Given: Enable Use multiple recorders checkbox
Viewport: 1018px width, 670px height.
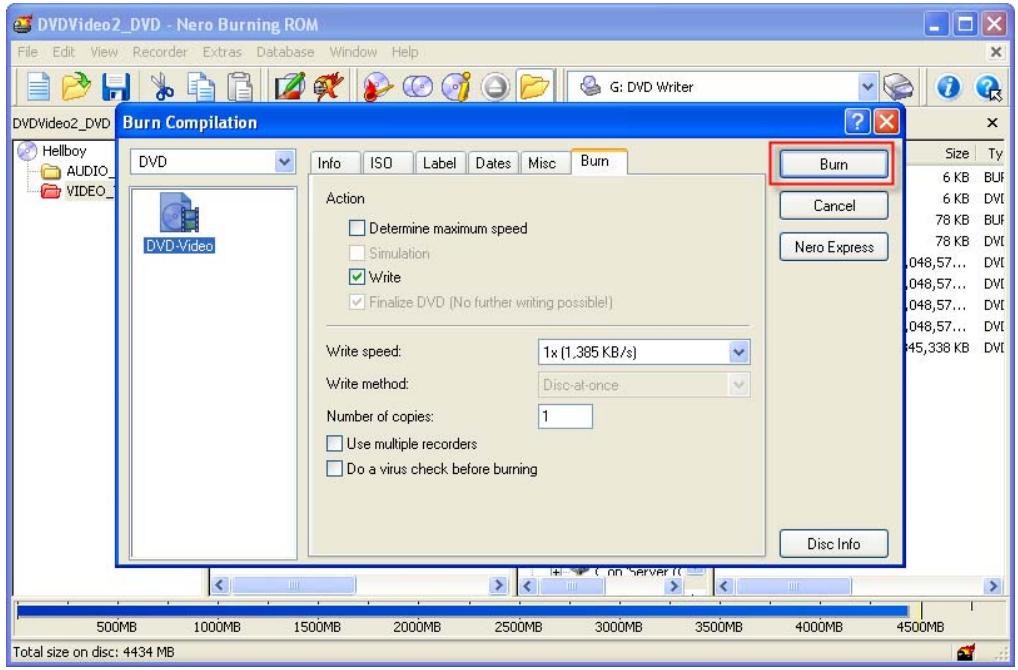Looking at the screenshot, I should click(x=334, y=443).
